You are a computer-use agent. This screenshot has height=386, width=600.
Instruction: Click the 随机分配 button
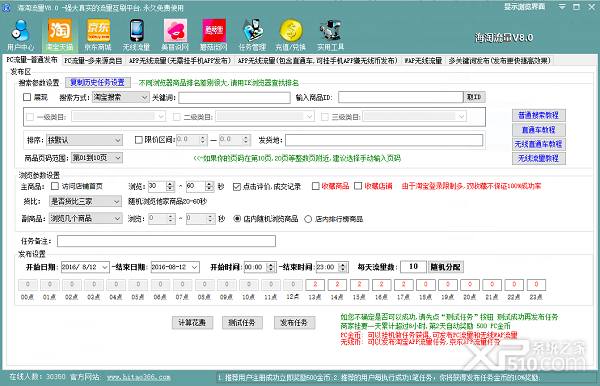click(x=446, y=267)
